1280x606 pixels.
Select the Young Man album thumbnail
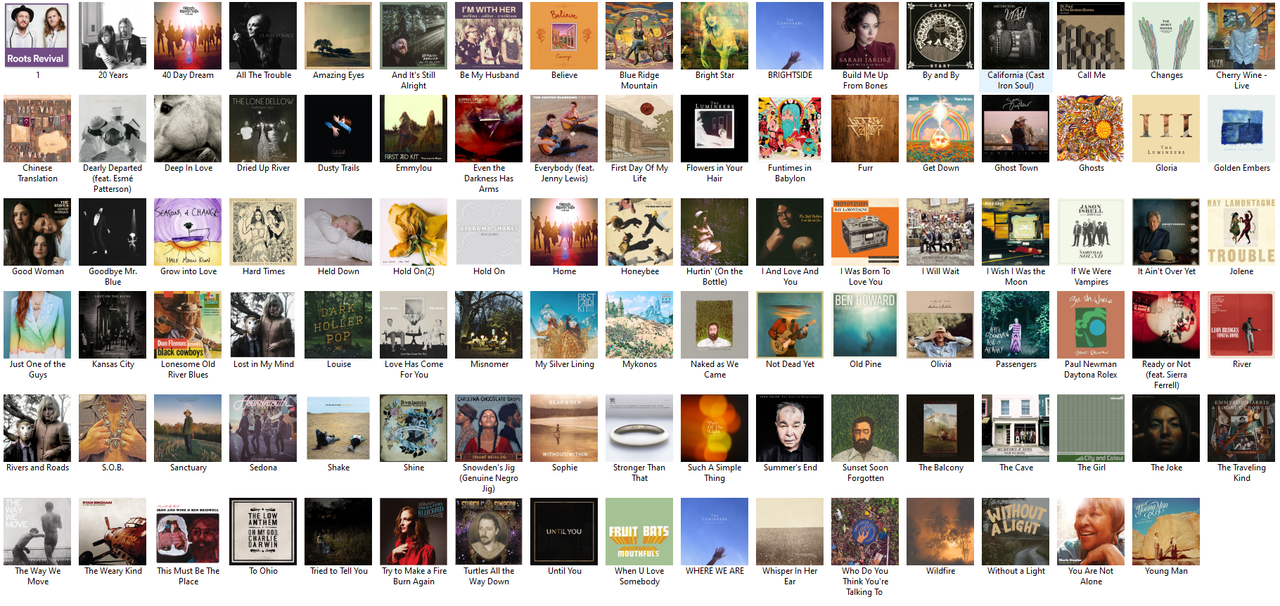[x=1166, y=531]
